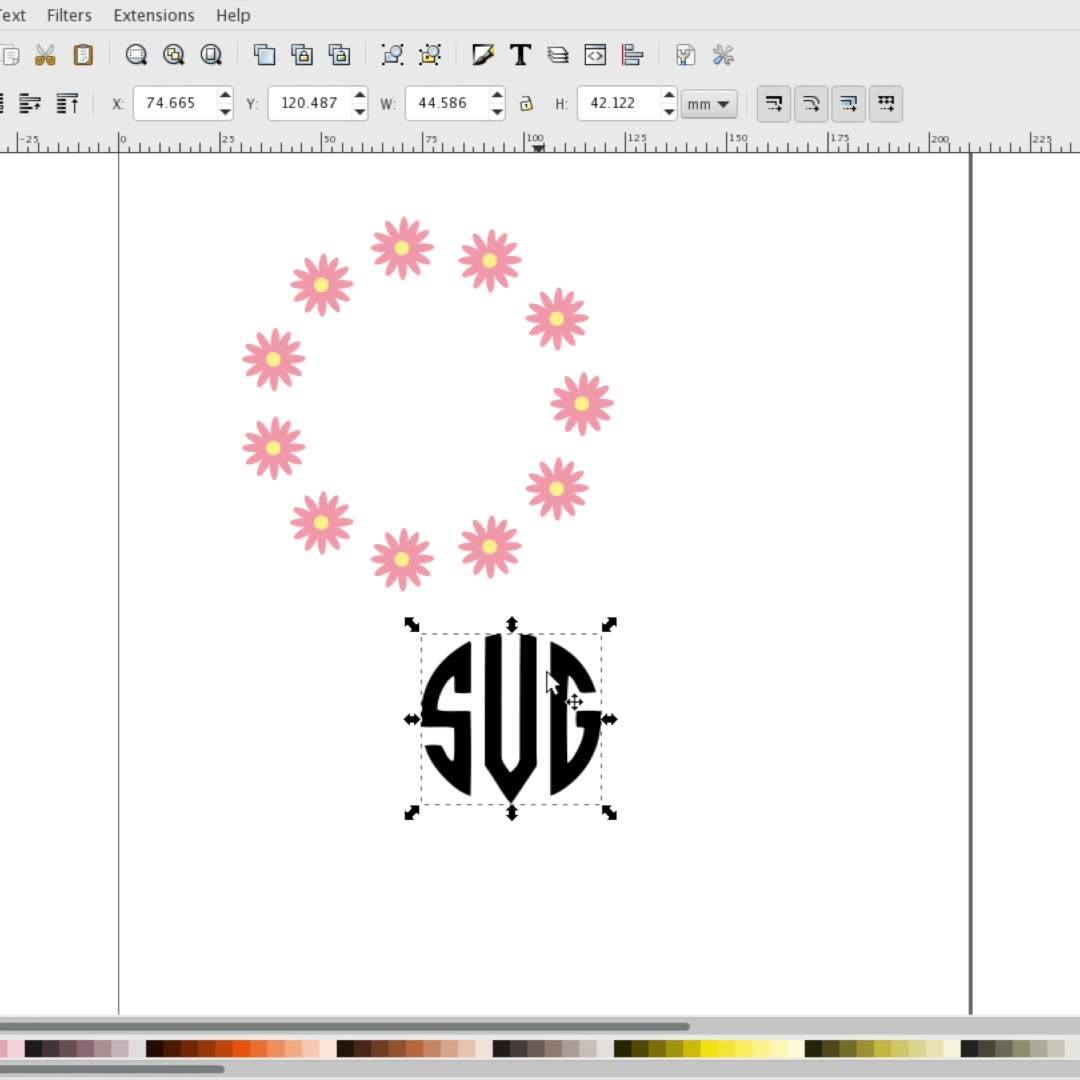This screenshot has height=1080, width=1080.
Task: Toggle the width-height lock ratio icon
Action: [526, 104]
